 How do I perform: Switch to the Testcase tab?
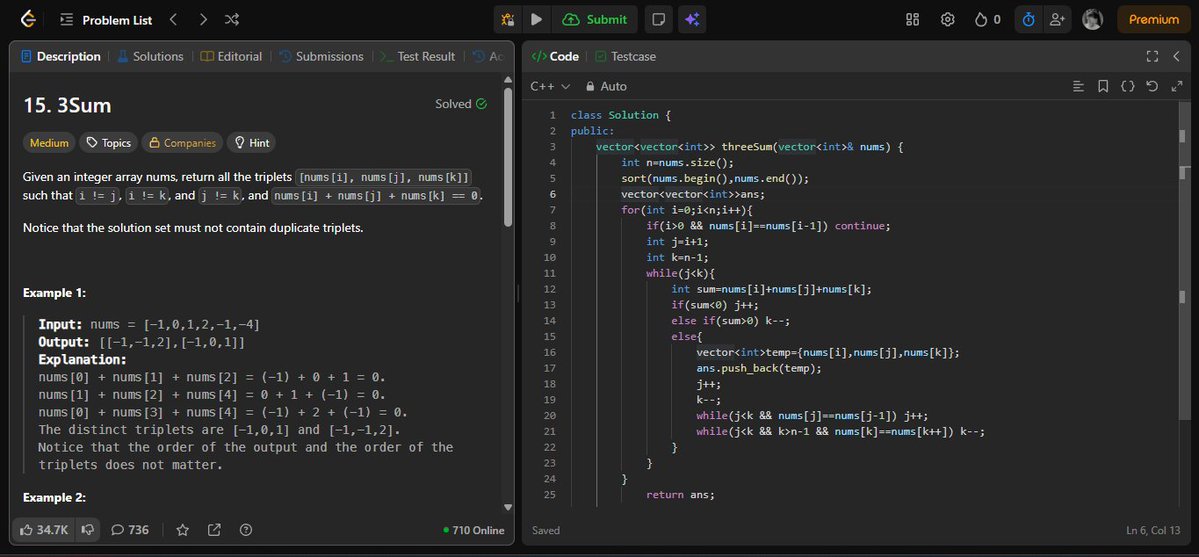(625, 57)
